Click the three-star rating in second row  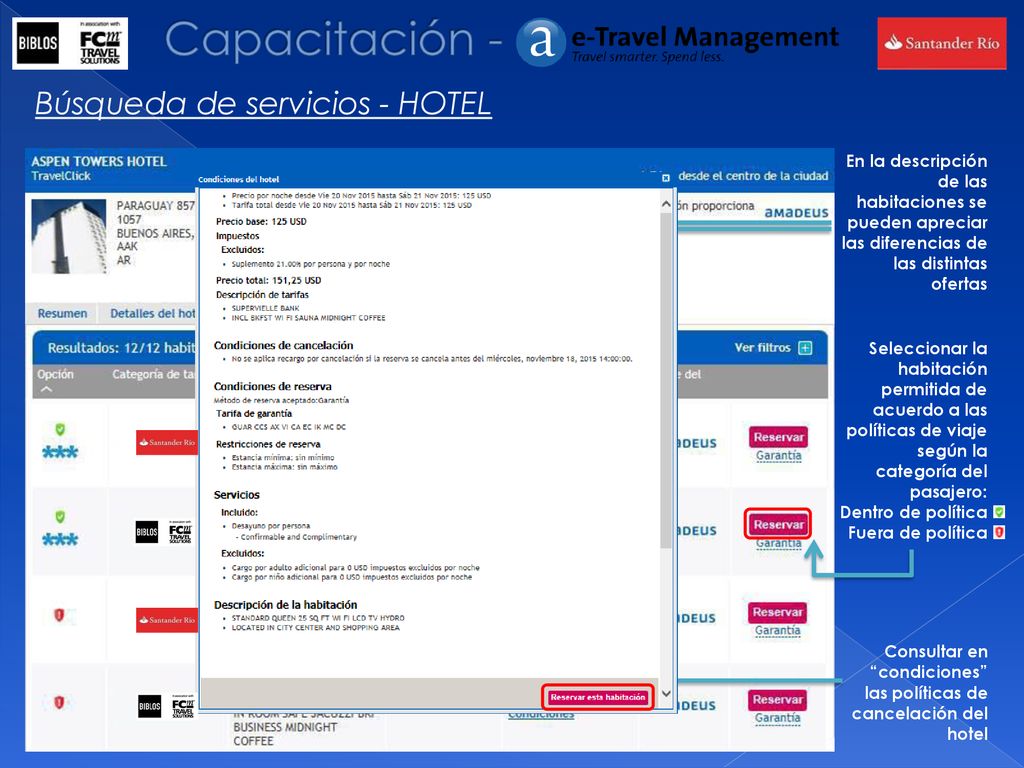pyautogui.click(x=60, y=539)
